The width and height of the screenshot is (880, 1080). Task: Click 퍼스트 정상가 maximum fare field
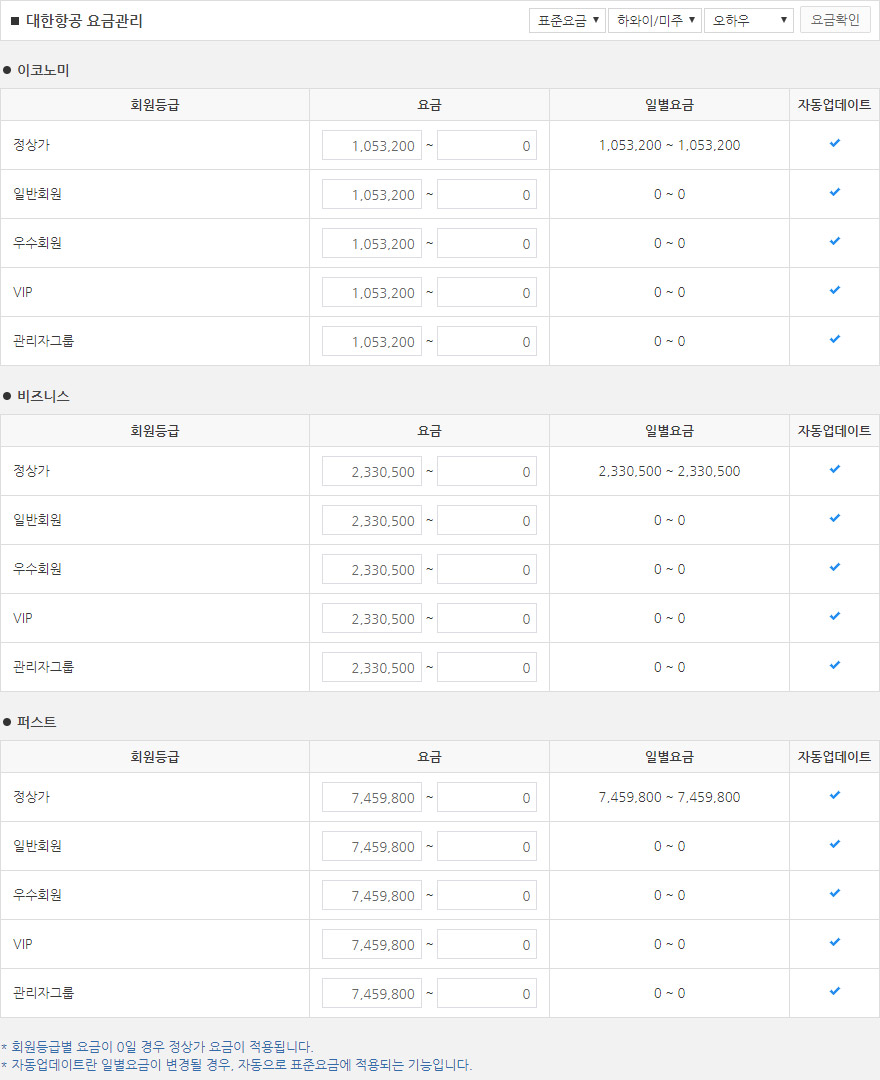(487, 798)
